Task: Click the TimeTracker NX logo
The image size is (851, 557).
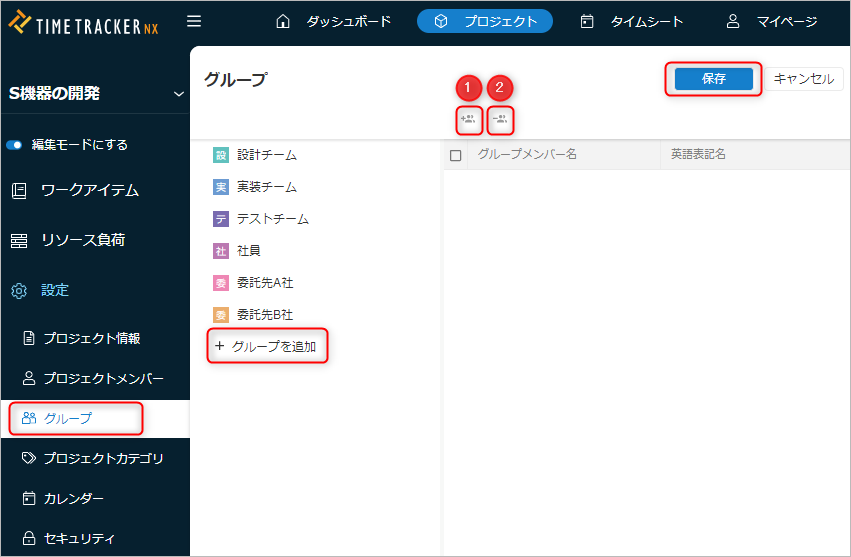Action: [84, 23]
